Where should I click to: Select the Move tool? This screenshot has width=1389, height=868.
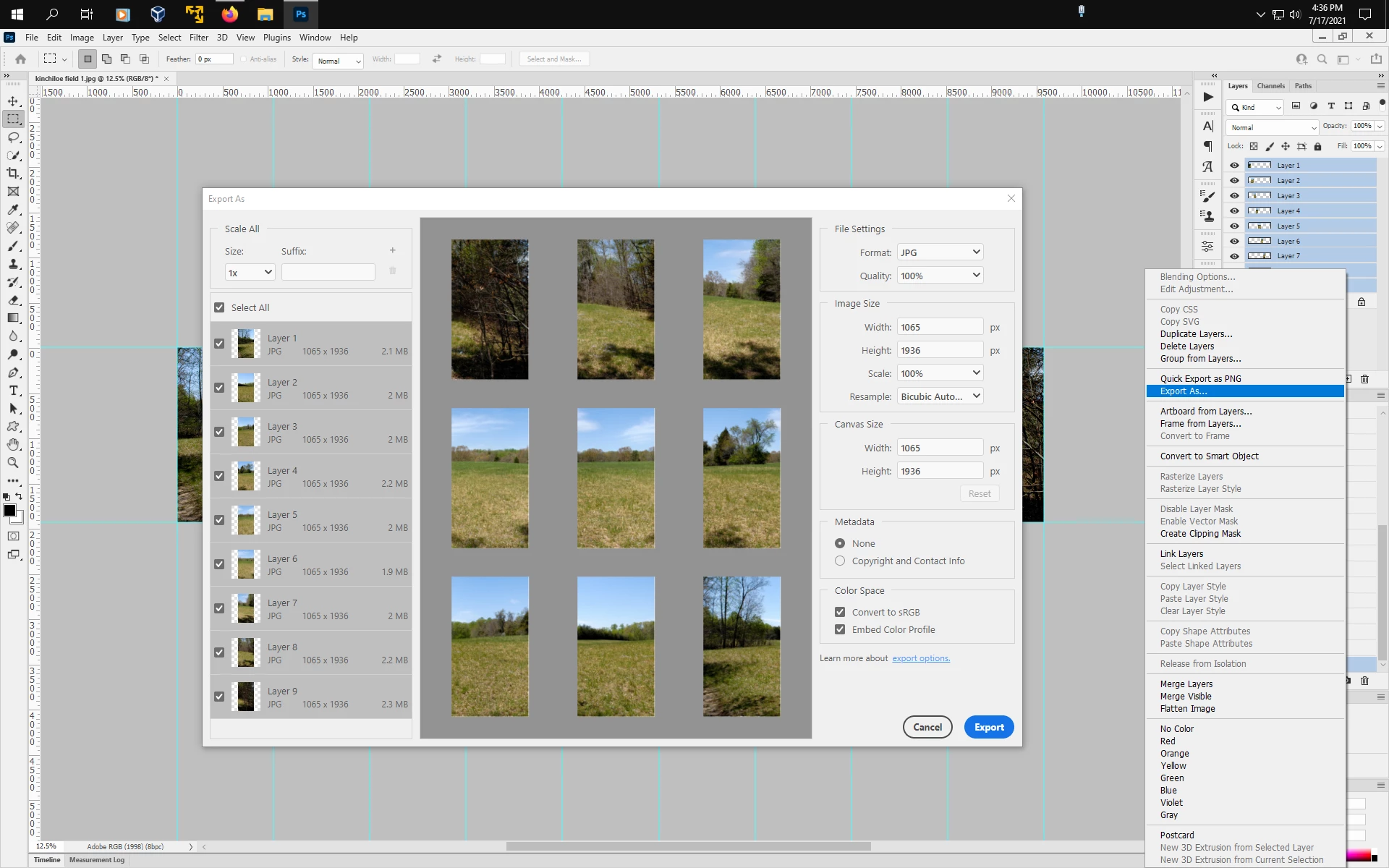tap(13, 101)
